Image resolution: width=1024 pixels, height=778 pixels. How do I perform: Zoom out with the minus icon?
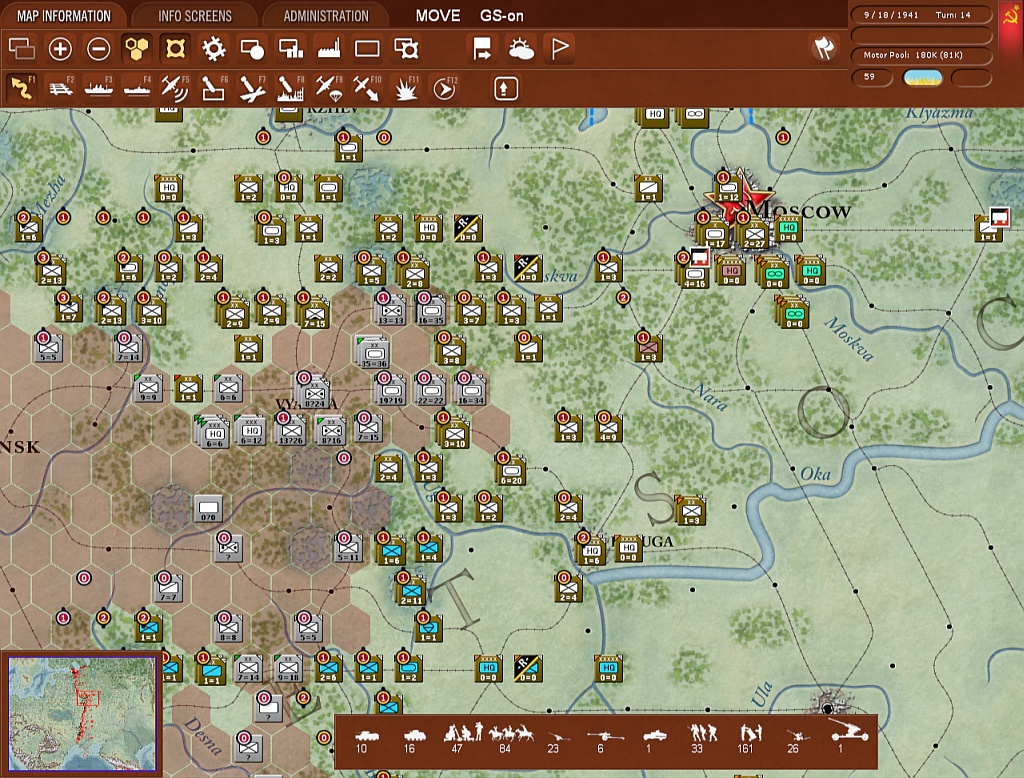(x=99, y=49)
